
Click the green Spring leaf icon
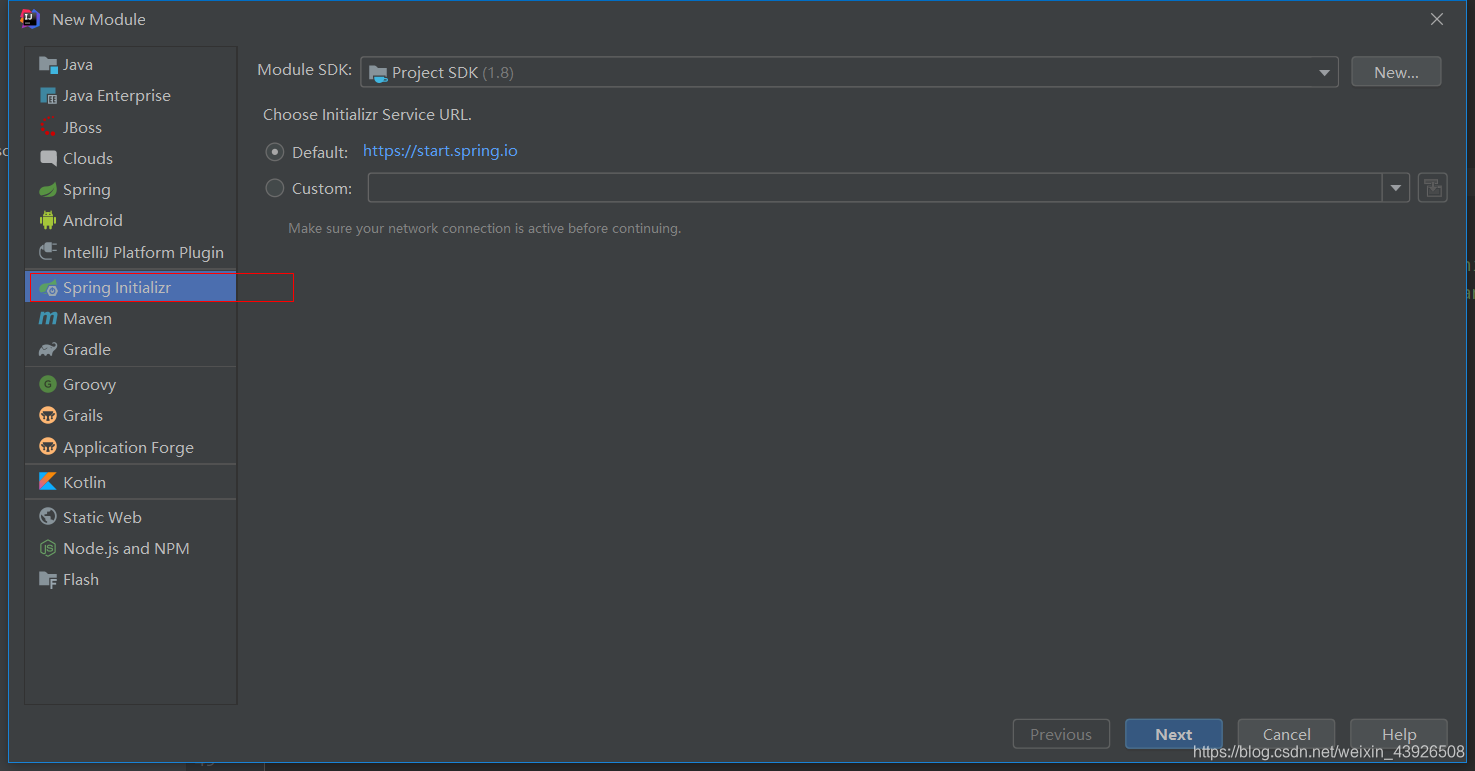(48, 190)
